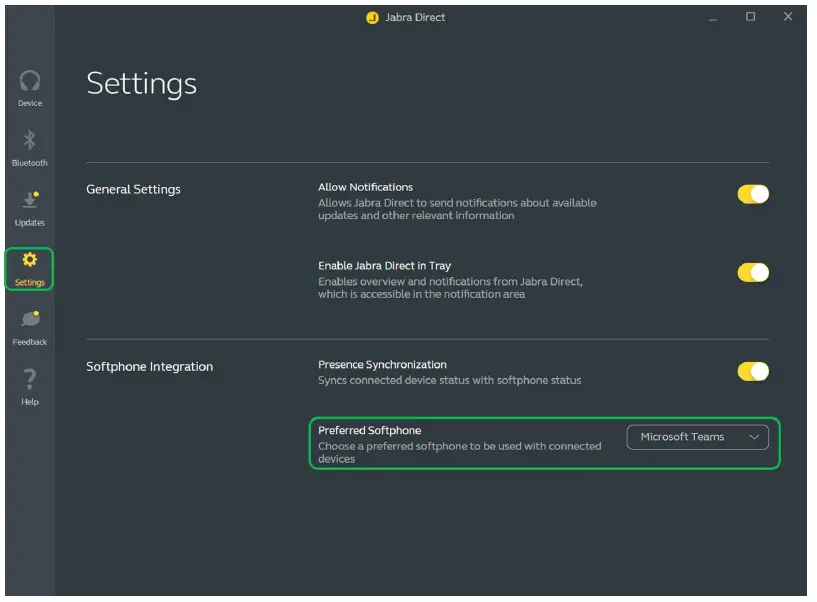Screen dimensions: 817x602
Task: Disable the Allow Notifications toggle
Action: pos(753,194)
